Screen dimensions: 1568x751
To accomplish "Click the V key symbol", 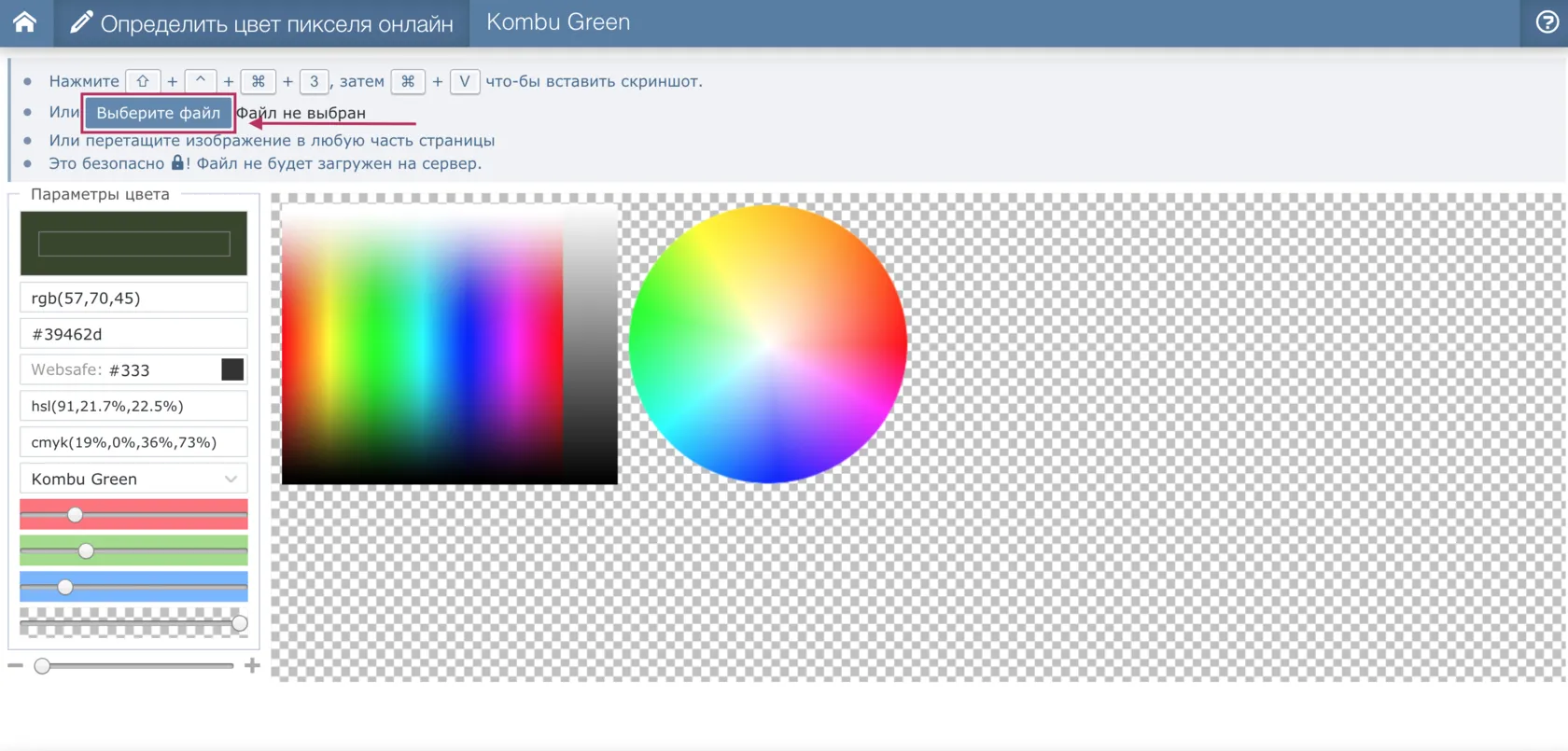I will 465,81.
